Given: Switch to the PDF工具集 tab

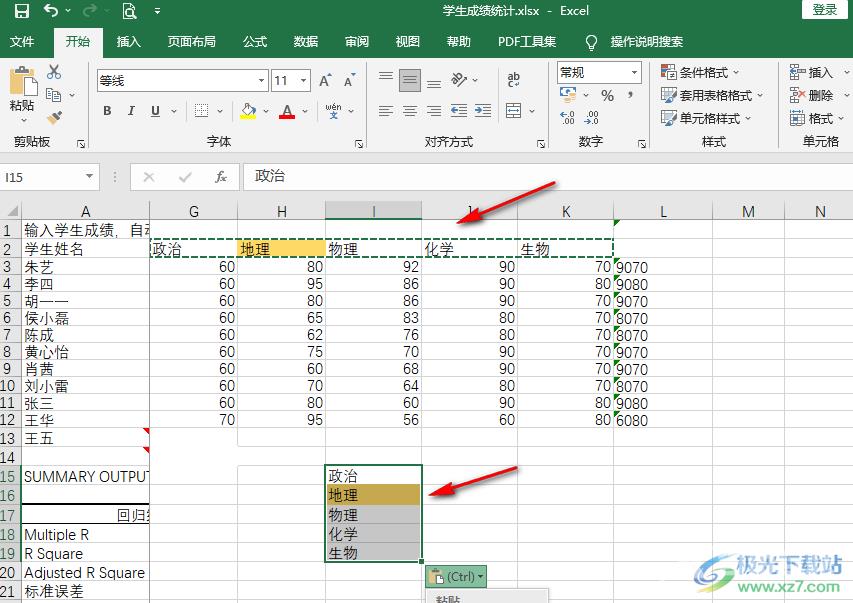Looking at the screenshot, I should click(527, 41).
